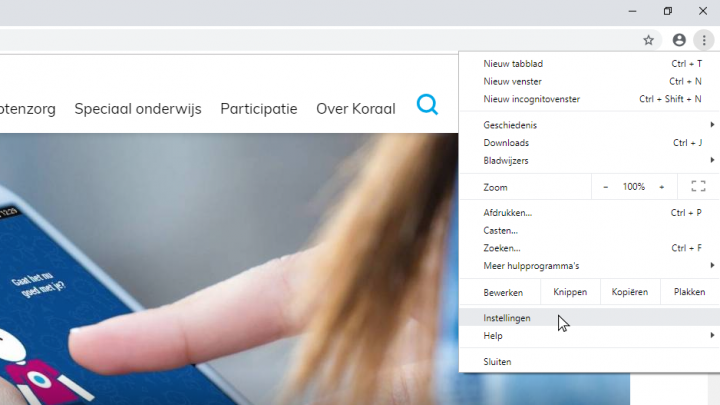Choose Afdrukken... in the menu

pyautogui.click(x=590, y=213)
